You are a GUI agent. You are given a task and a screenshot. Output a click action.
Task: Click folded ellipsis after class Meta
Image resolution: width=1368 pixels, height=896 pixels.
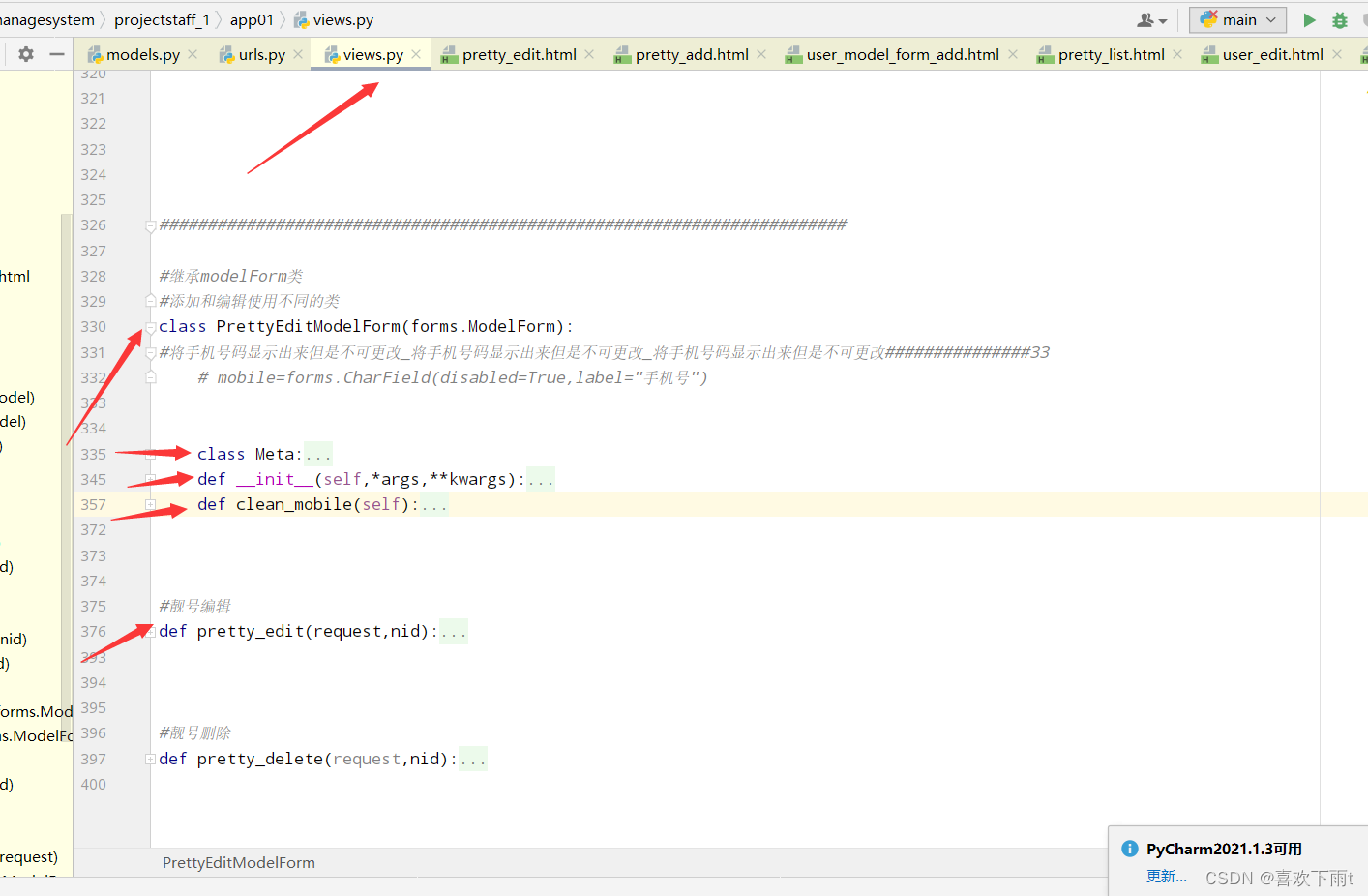tap(318, 454)
